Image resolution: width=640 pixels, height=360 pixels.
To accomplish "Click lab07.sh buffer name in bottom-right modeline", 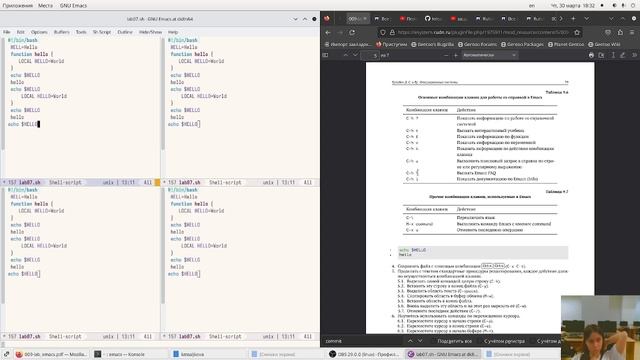I will [x=189, y=337].
